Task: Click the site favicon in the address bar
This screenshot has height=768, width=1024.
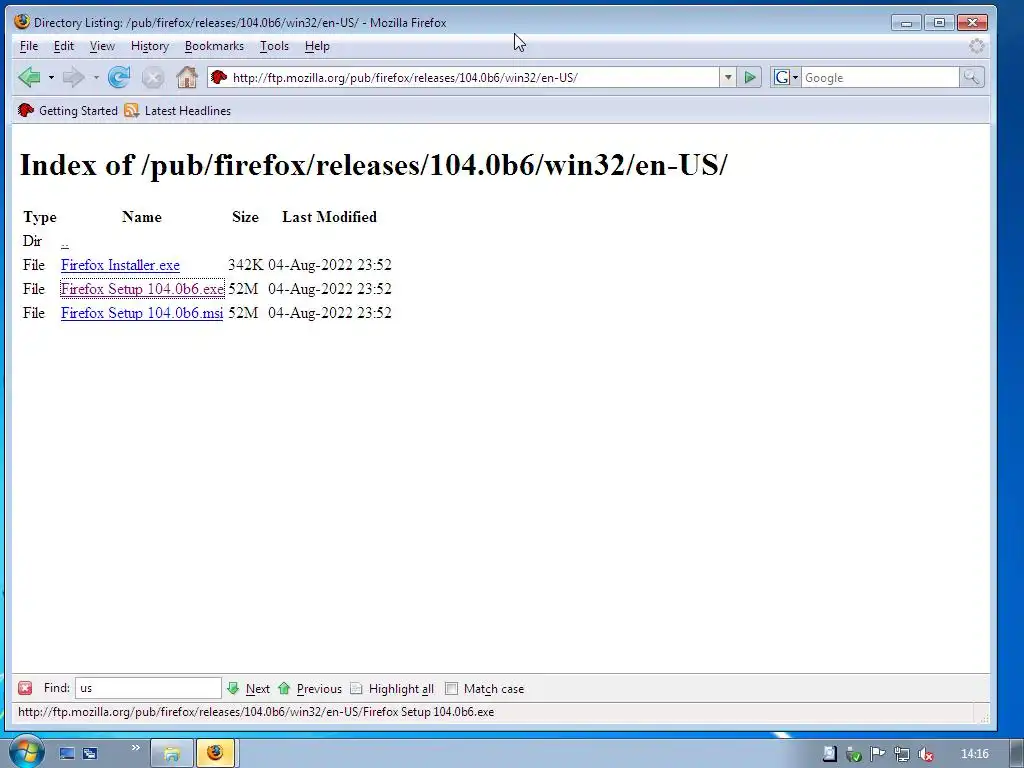Action: [219, 77]
